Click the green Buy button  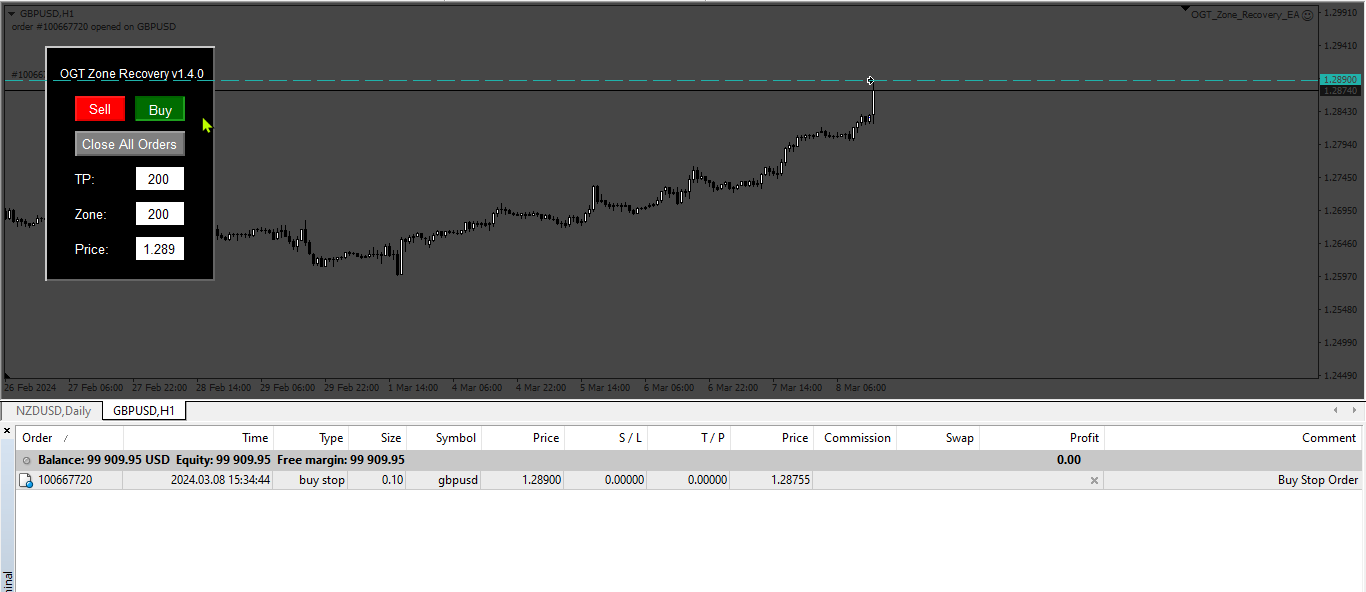160,109
